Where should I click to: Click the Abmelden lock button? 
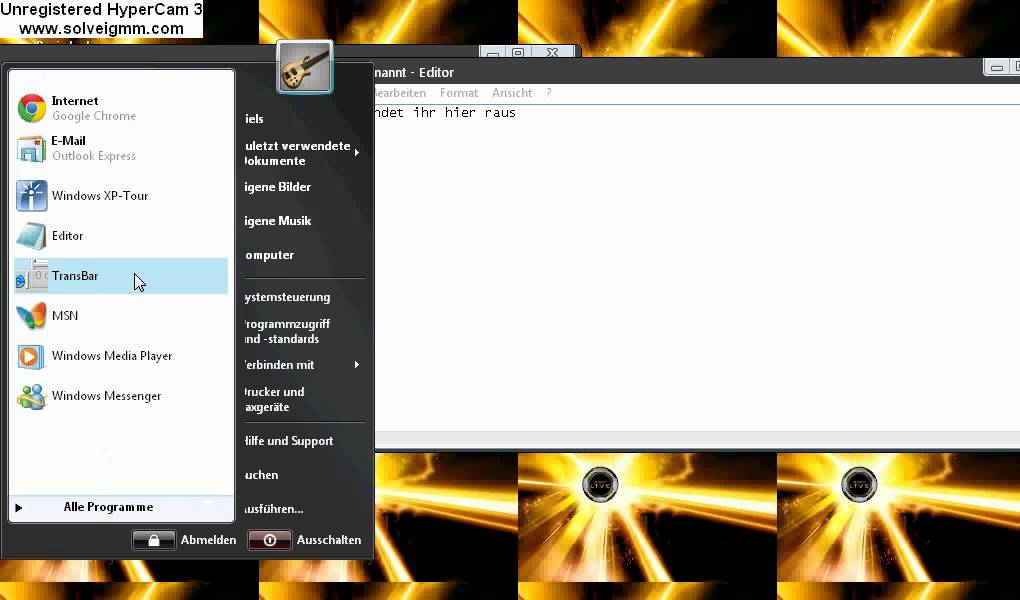click(154, 540)
